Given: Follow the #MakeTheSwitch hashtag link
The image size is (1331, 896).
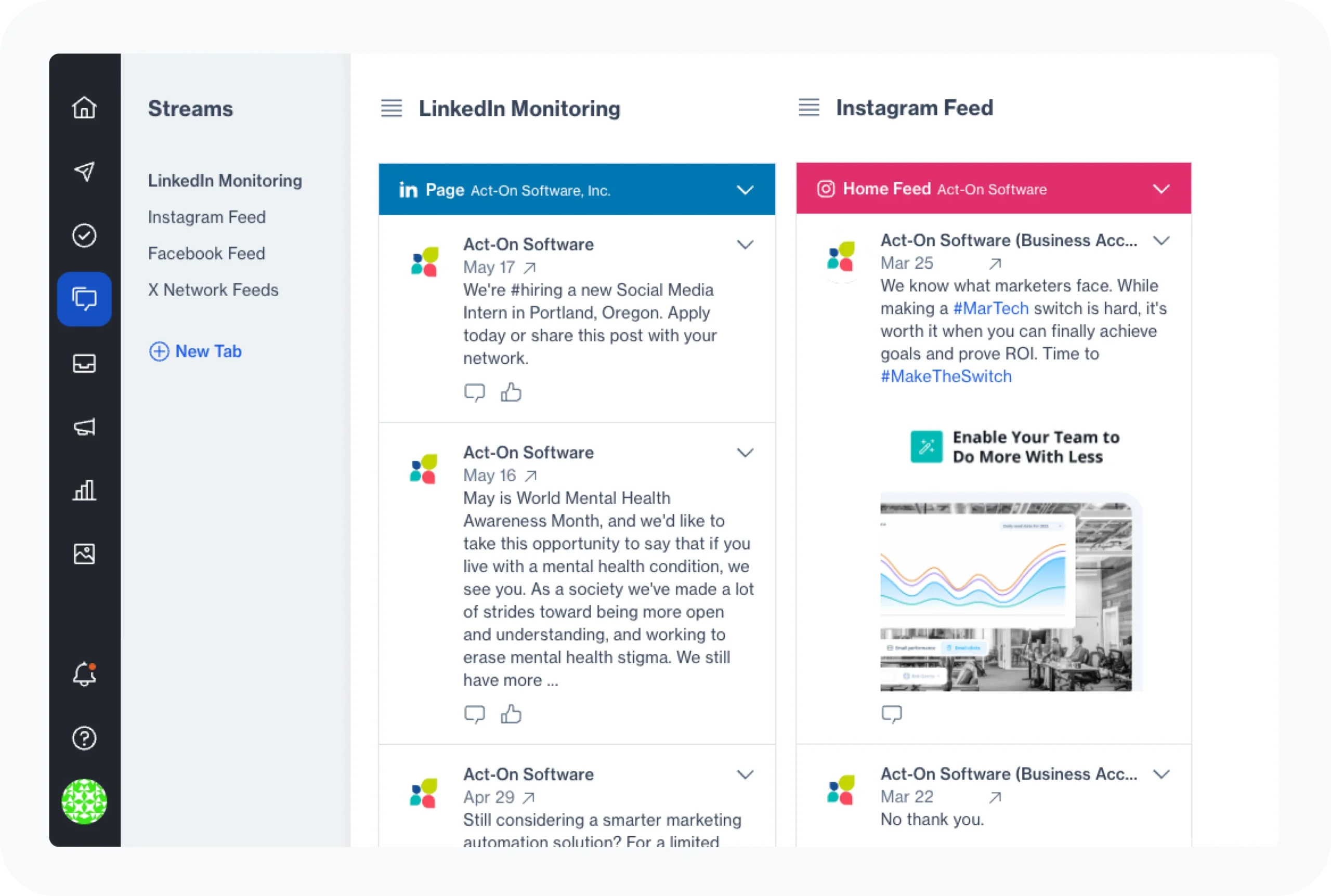Looking at the screenshot, I should tap(946, 376).
